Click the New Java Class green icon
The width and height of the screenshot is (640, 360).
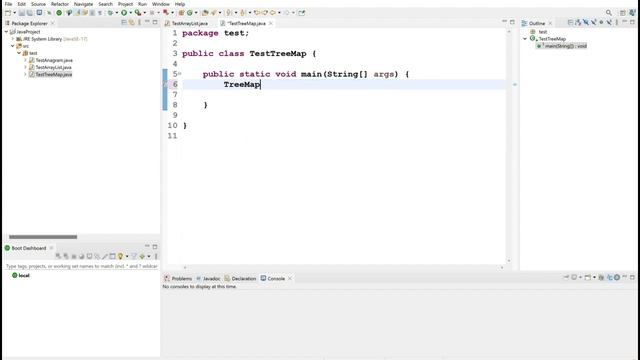(x=189, y=13)
